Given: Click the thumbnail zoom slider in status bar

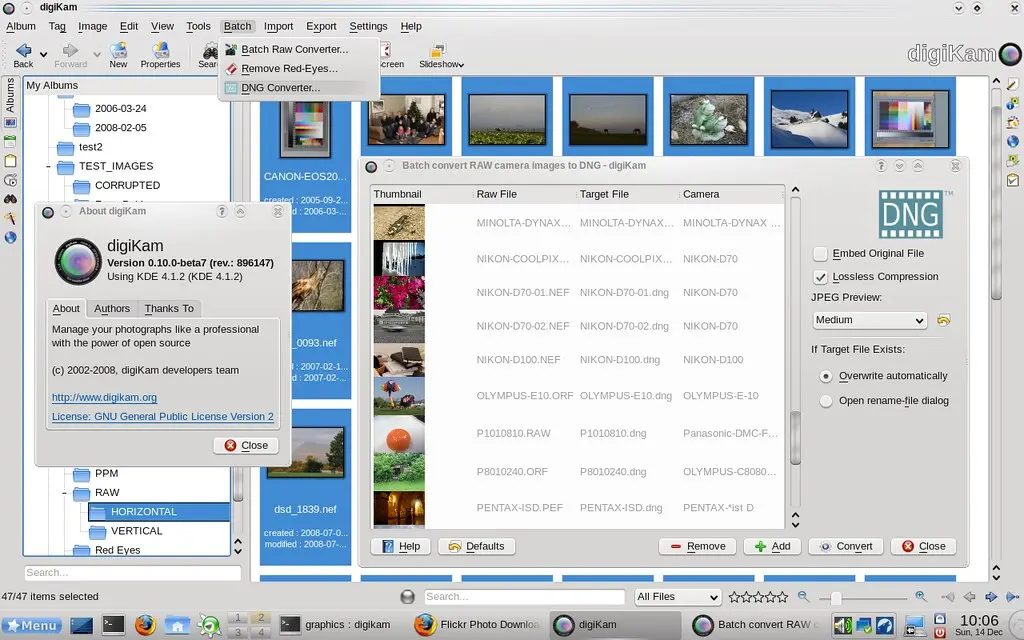Looking at the screenshot, I should (x=836, y=596).
